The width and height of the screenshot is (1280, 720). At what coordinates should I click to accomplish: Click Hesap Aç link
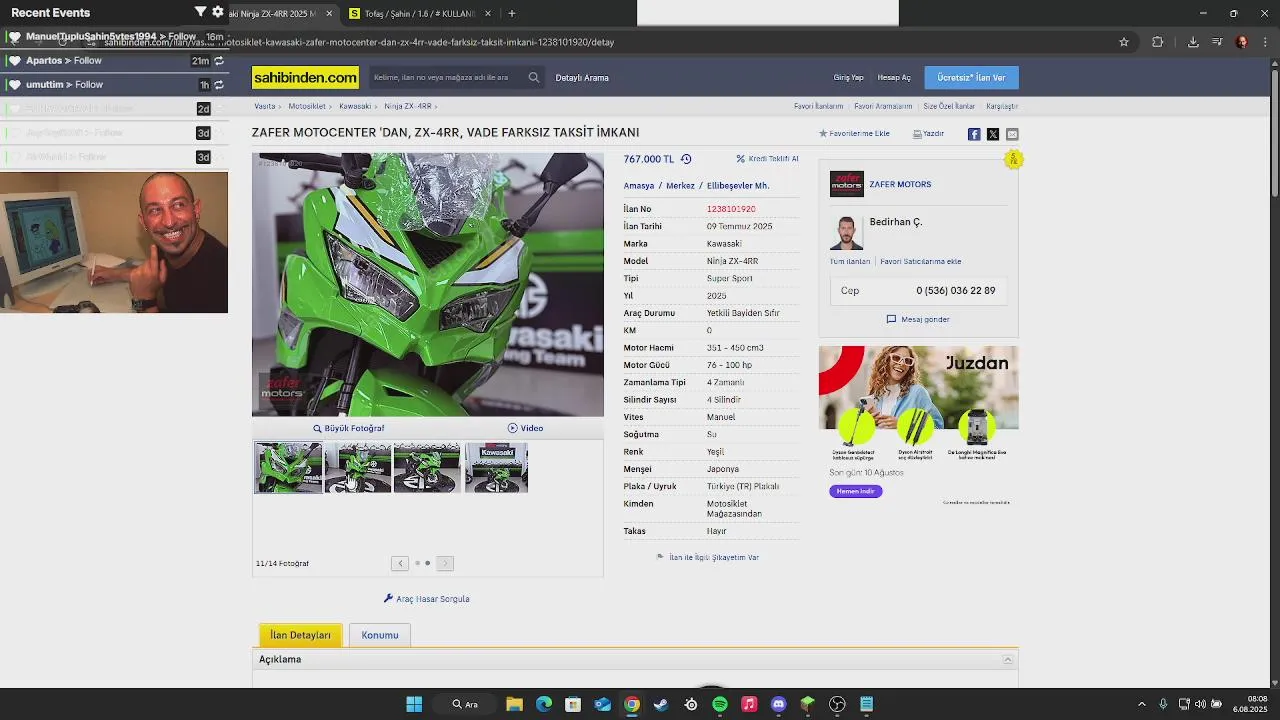[x=894, y=78]
